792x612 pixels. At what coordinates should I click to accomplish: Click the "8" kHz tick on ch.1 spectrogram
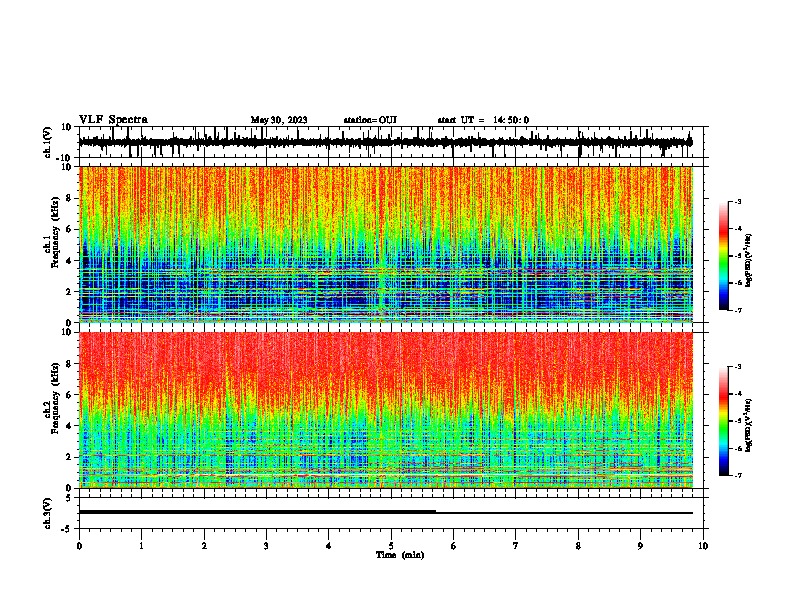pos(69,198)
